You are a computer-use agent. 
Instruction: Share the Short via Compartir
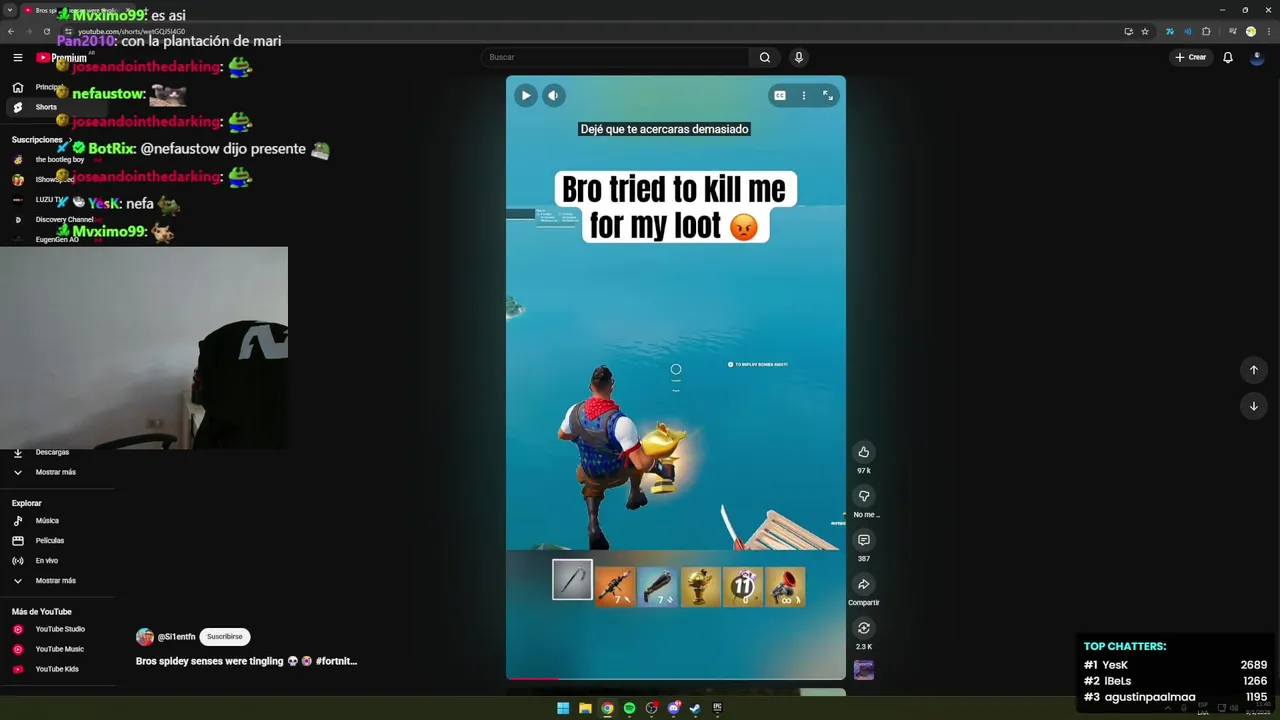[864, 584]
